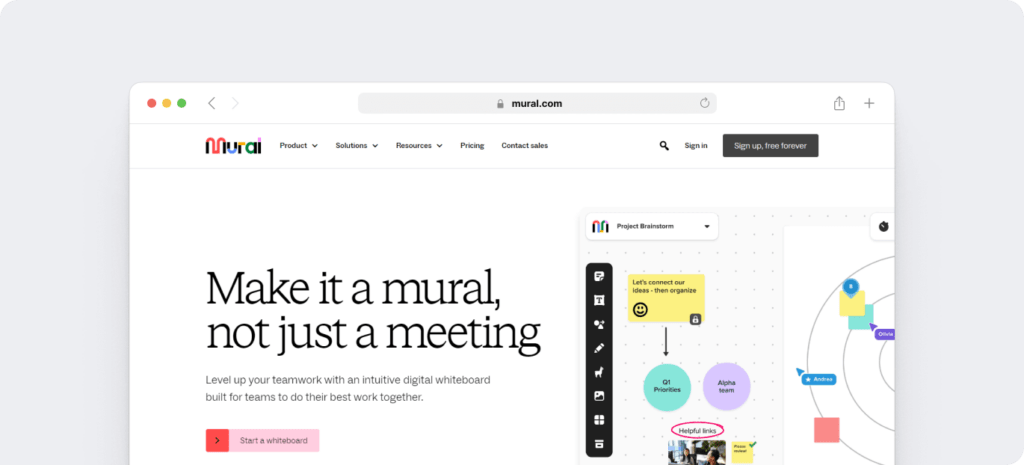The image size is (1024, 465).
Task: Click the smiley face on sticky note
Action: (x=641, y=310)
